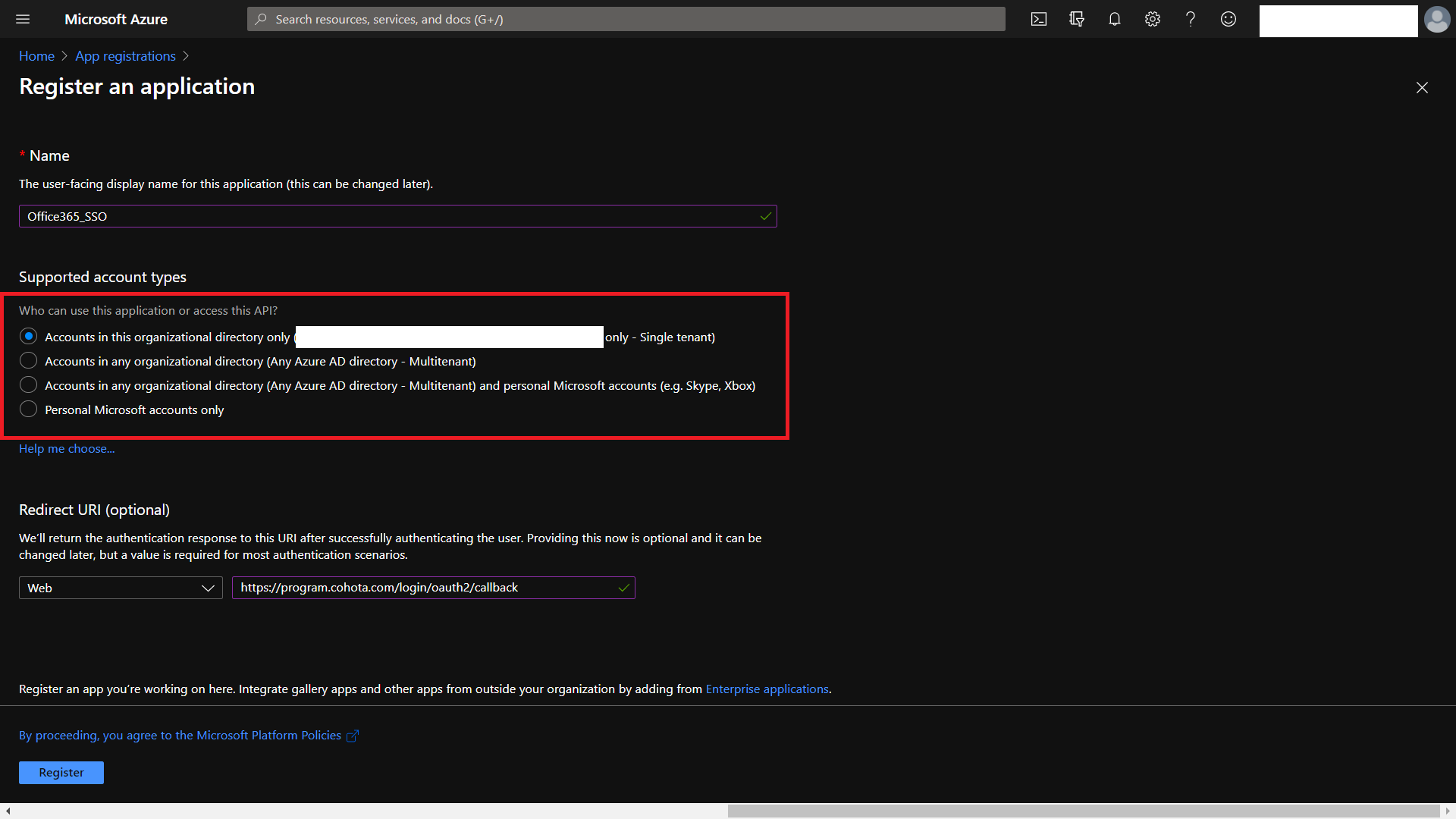Edit the application Name field Office365_SSO

tap(398, 216)
